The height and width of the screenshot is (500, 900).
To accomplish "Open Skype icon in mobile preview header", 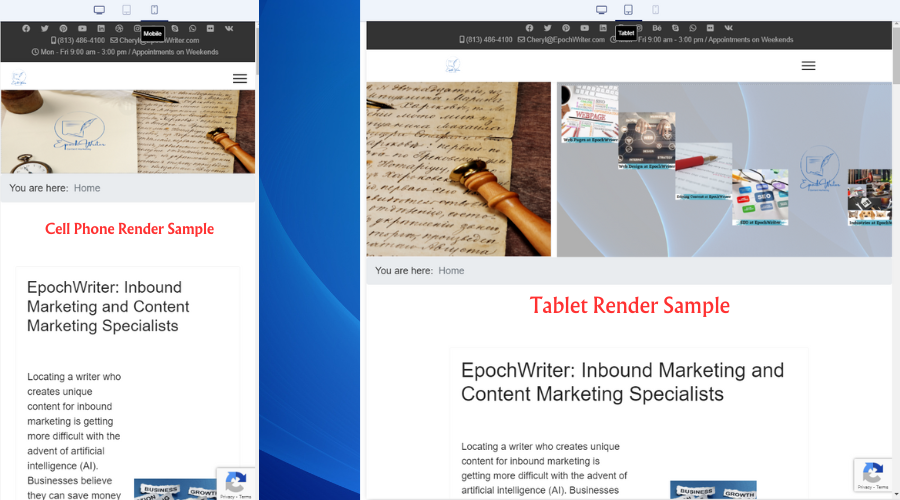I will [174, 28].
